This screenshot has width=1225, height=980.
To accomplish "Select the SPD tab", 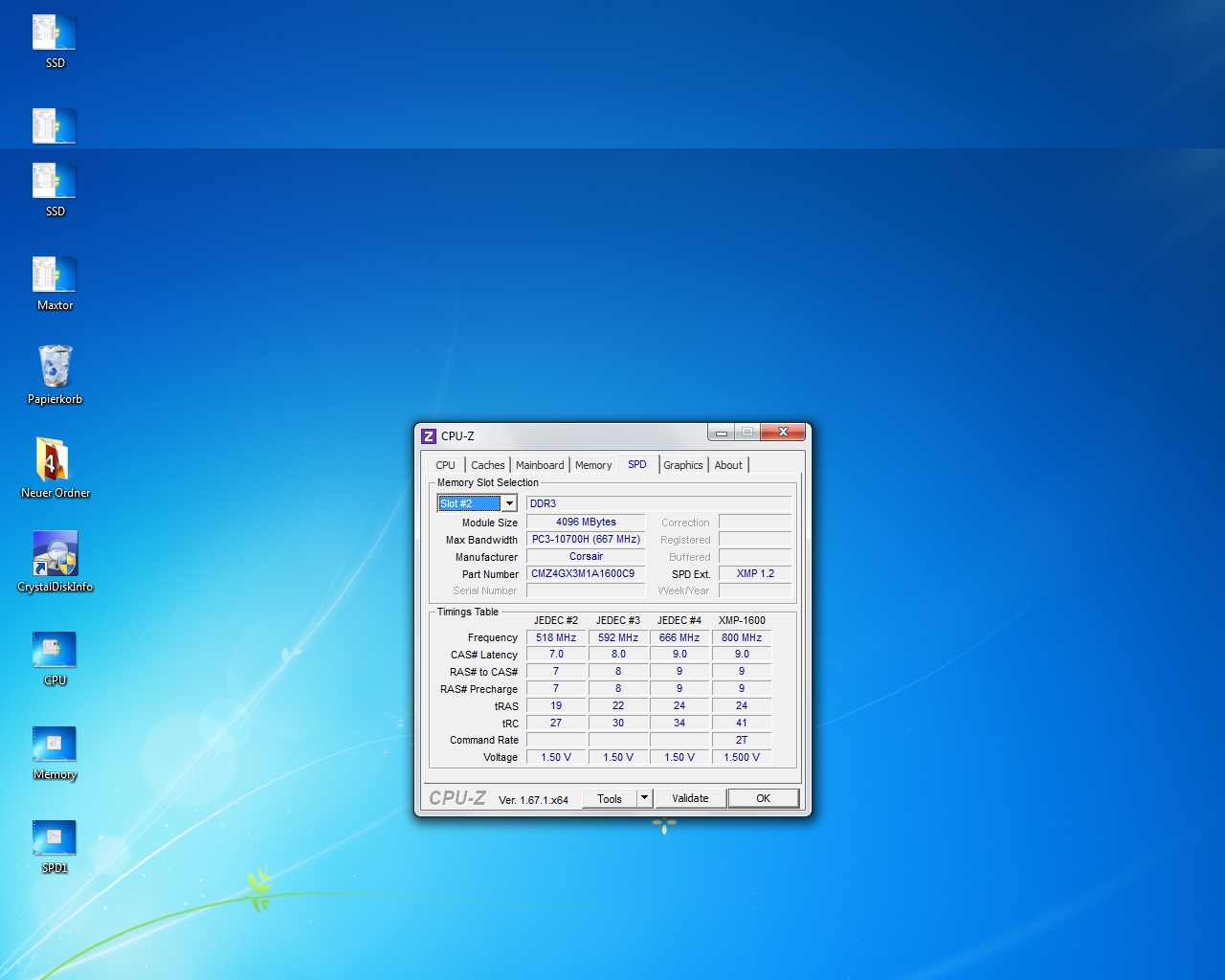I will [637, 464].
